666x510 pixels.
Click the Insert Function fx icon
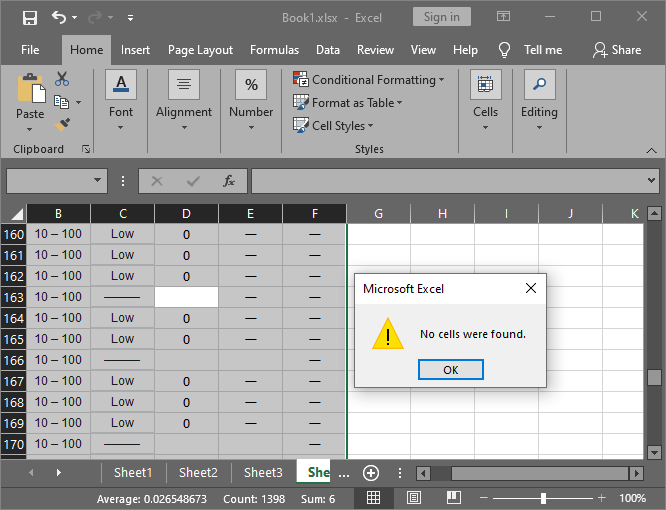click(x=229, y=181)
